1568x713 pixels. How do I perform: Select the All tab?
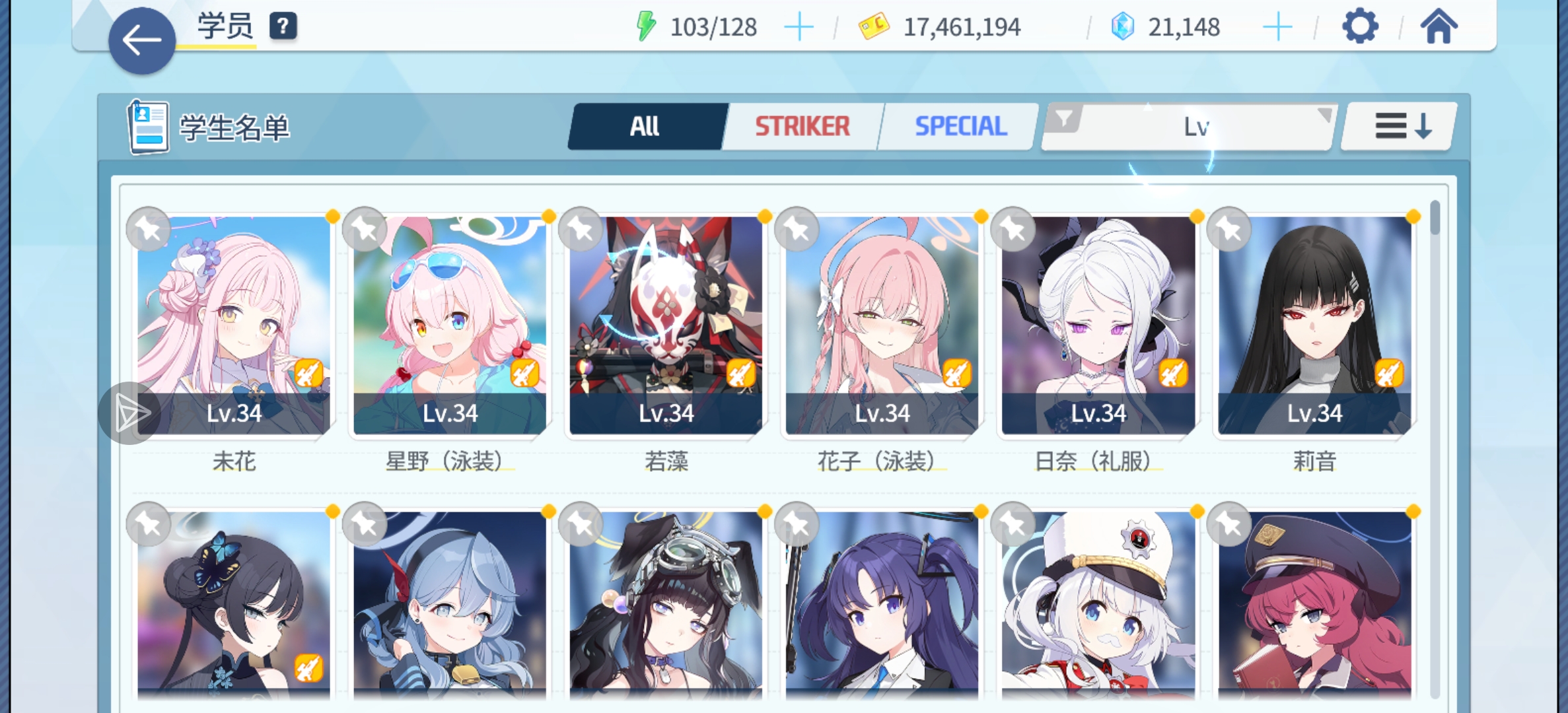pos(647,126)
